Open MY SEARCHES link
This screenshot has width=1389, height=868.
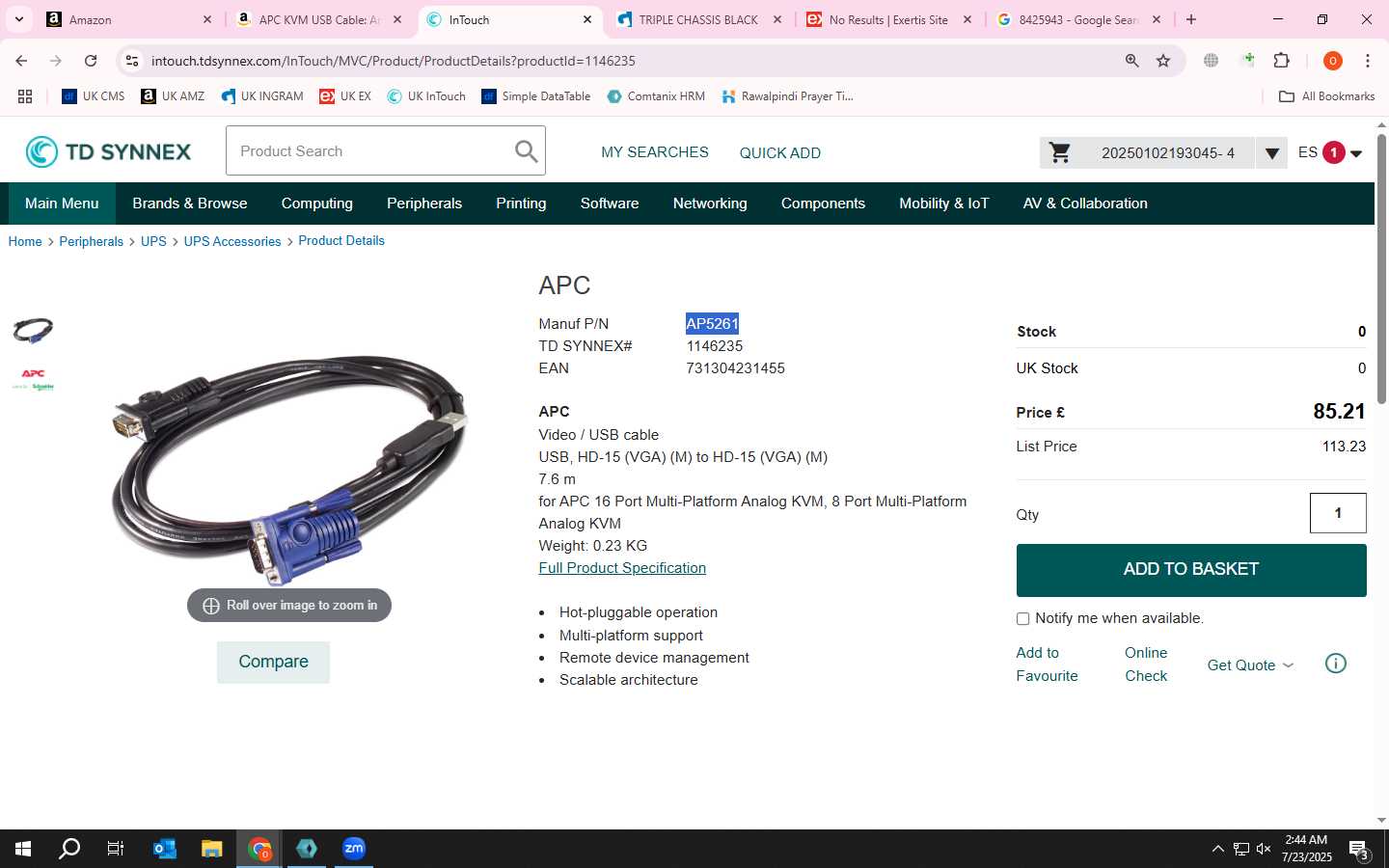point(655,152)
